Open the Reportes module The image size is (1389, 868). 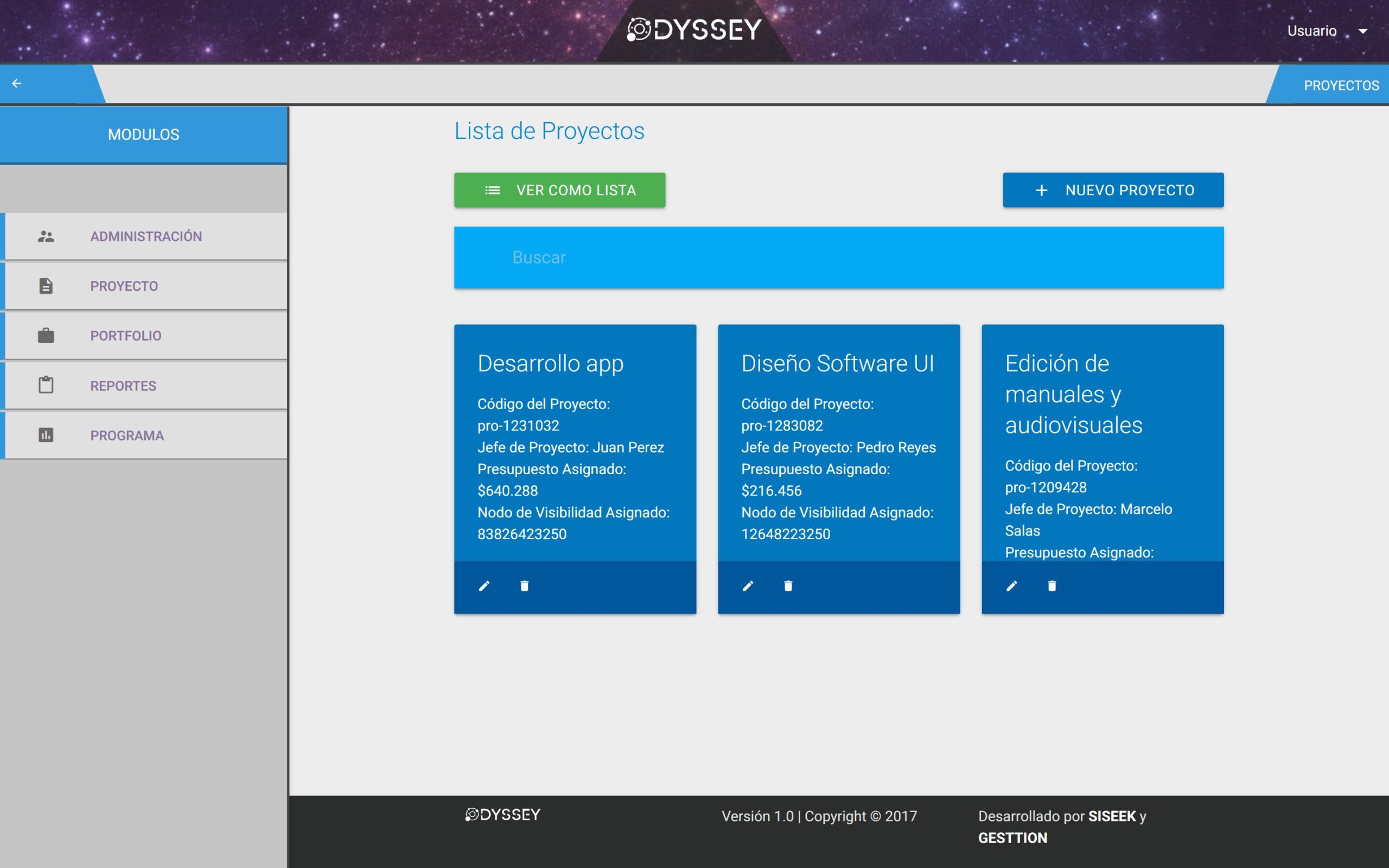123,386
